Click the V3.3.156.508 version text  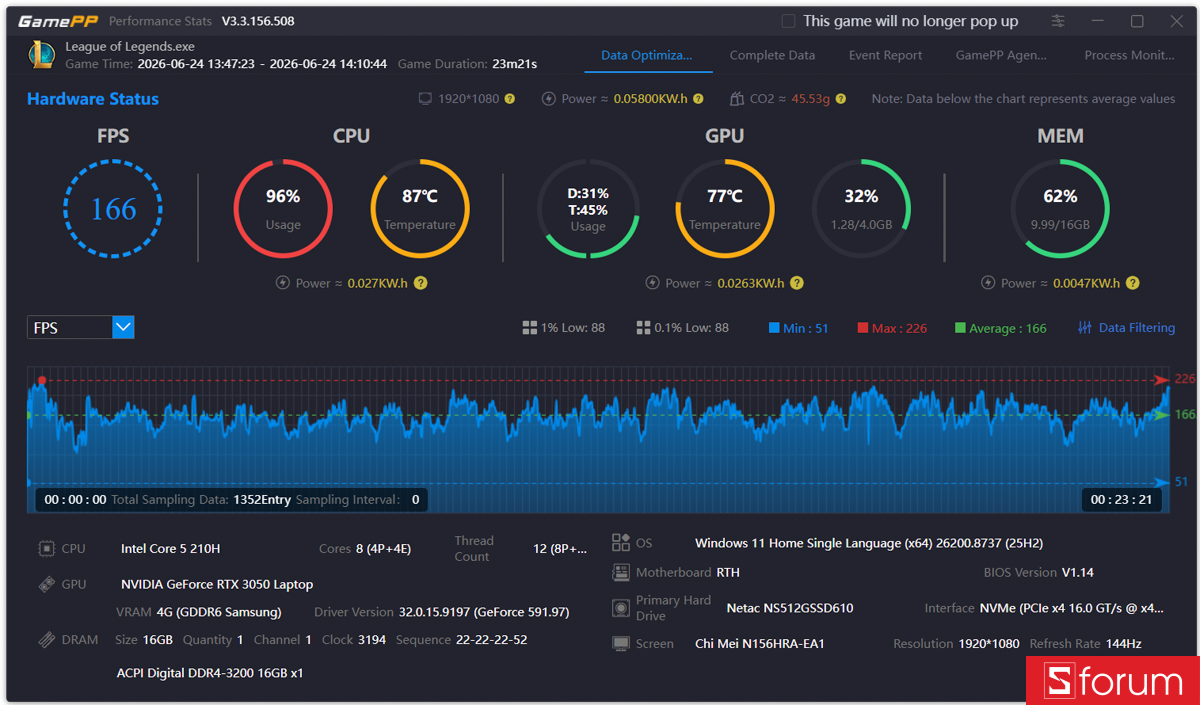click(x=258, y=21)
